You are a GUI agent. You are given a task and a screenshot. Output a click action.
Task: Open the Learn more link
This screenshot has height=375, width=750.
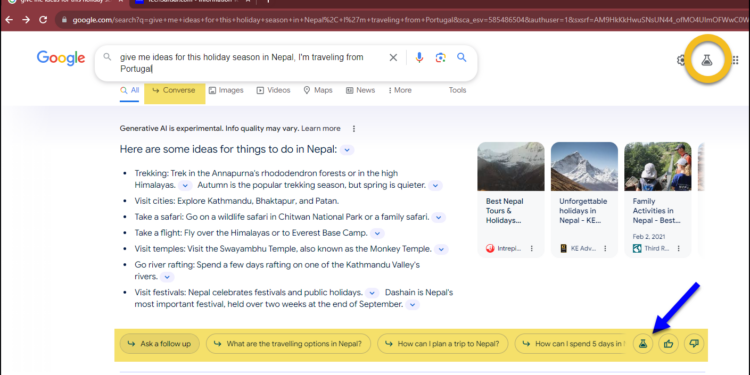point(321,129)
